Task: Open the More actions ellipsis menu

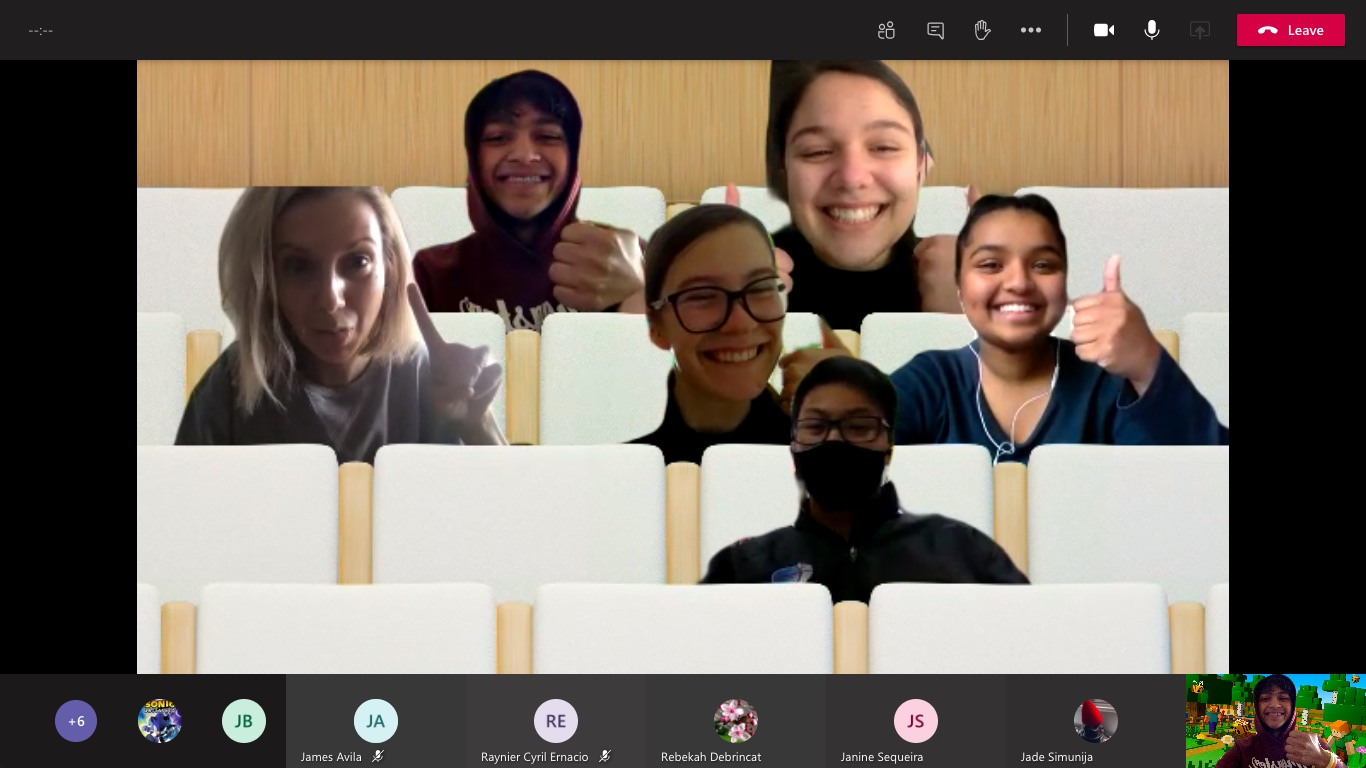Action: [1031, 30]
